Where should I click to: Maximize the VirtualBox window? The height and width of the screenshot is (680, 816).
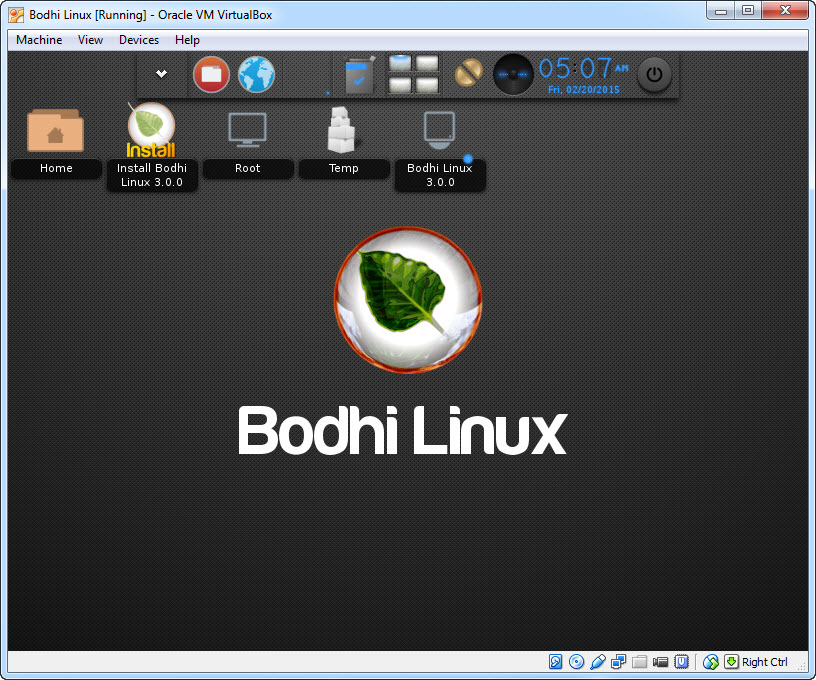[748, 11]
